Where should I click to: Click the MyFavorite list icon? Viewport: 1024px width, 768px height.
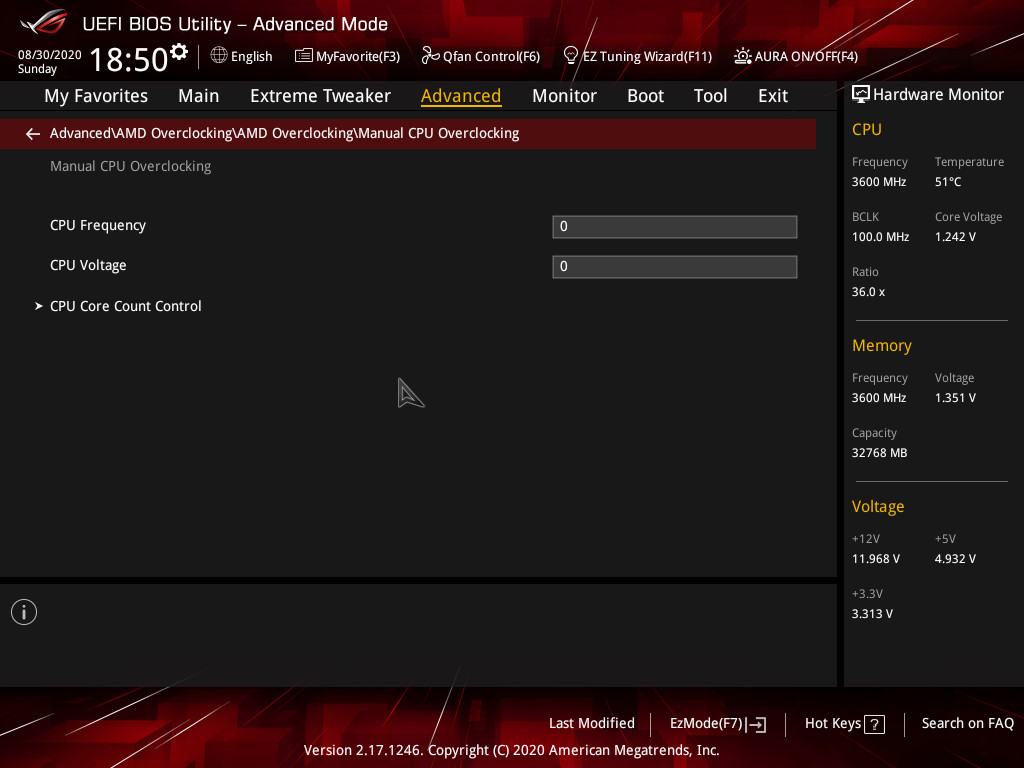[x=304, y=56]
